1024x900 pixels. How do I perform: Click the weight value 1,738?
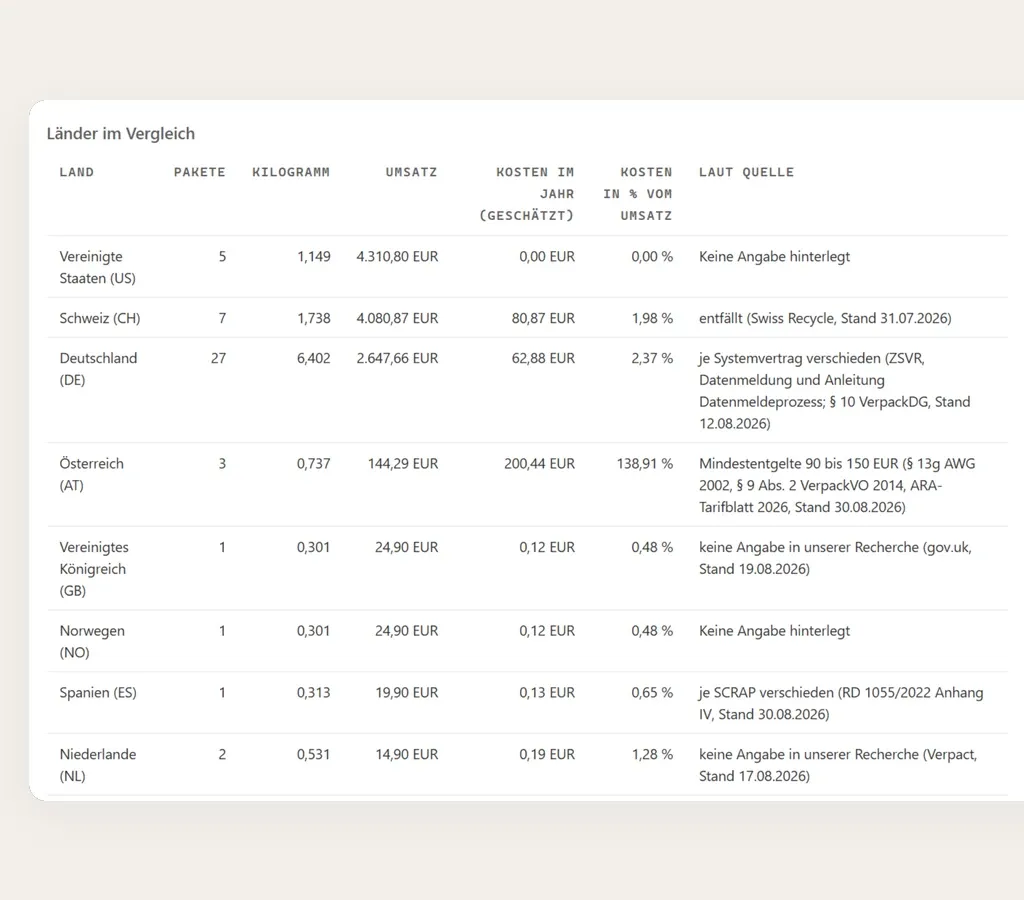[313, 318]
